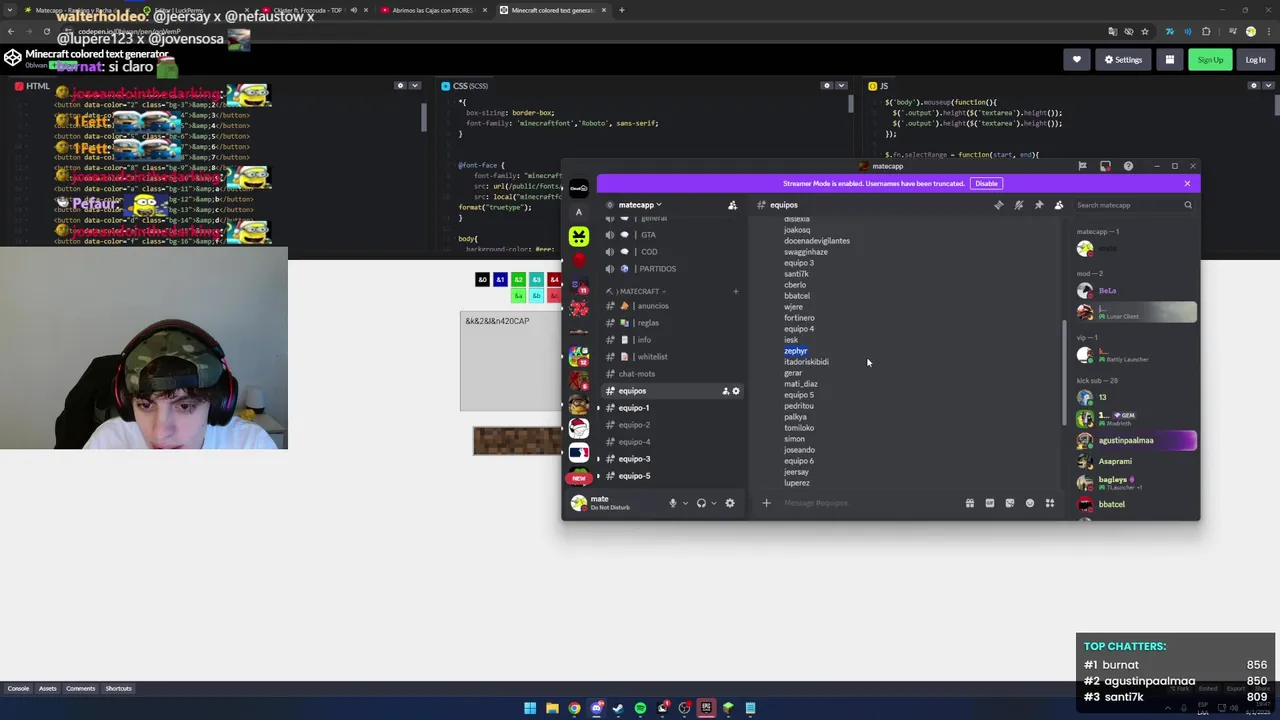
Task: Disable Streamer Mode in purple banner
Action: tap(986, 183)
